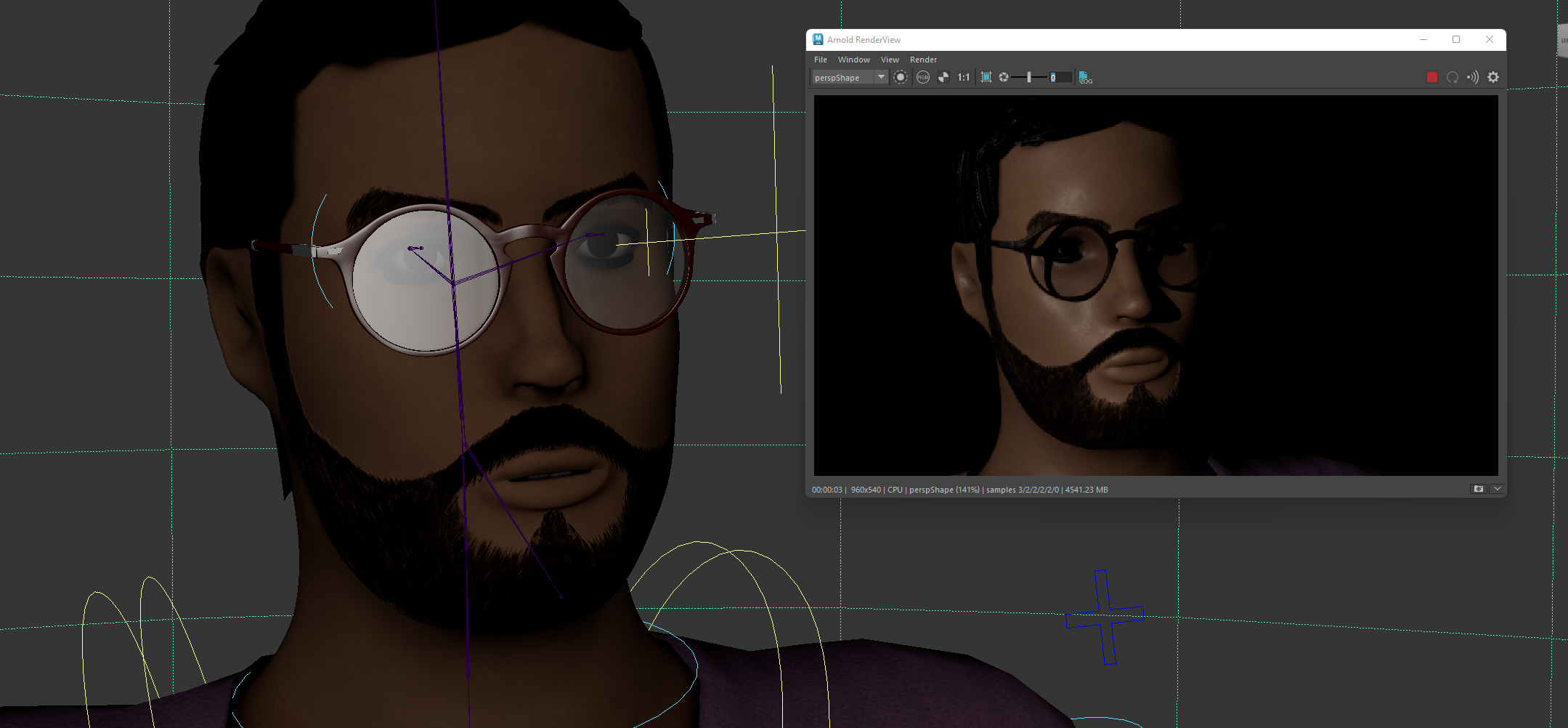The image size is (1568, 728).
Task: Toggle the crop region icon
Action: coord(986,77)
